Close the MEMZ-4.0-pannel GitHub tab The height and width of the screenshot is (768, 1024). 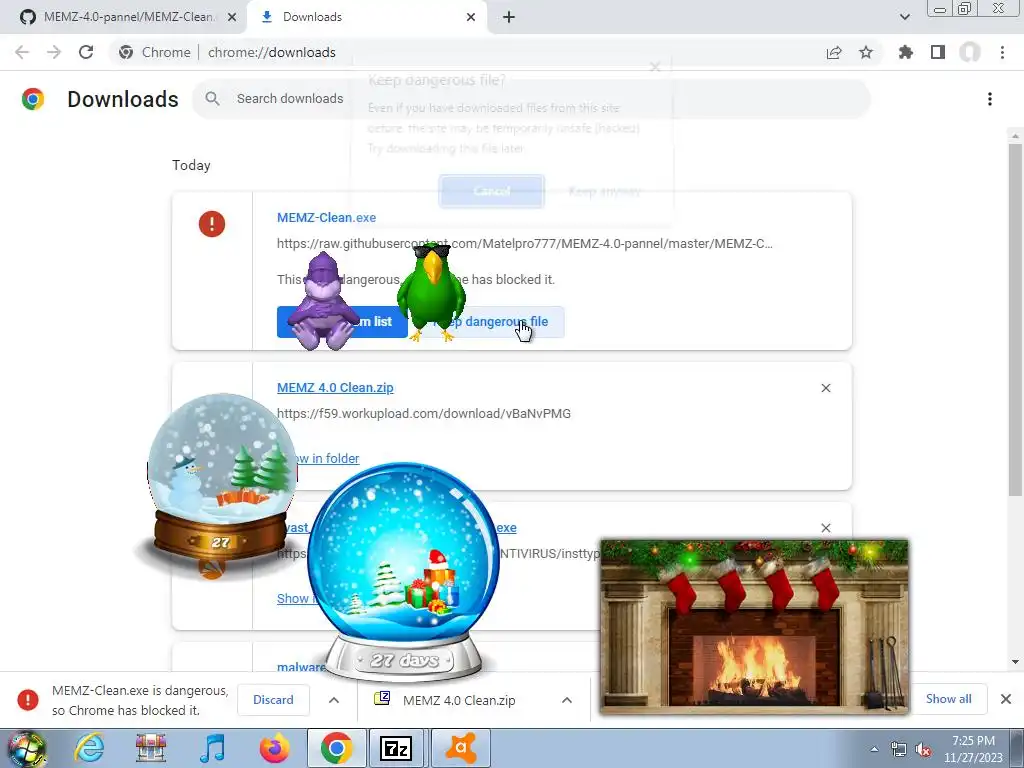232,17
